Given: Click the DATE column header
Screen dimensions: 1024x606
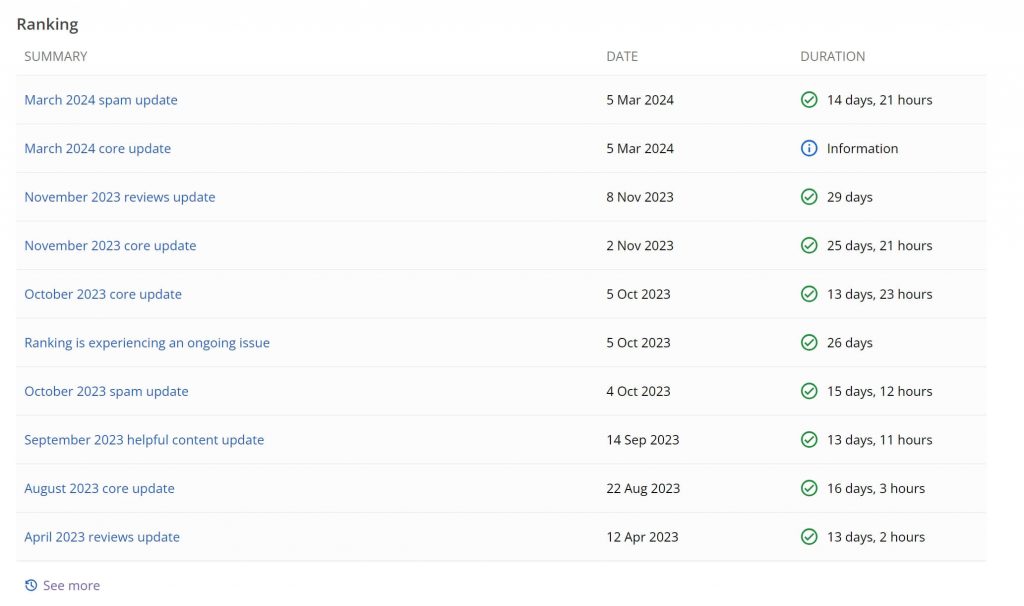Looking at the screenshot, I should click(x=622, y=56).
